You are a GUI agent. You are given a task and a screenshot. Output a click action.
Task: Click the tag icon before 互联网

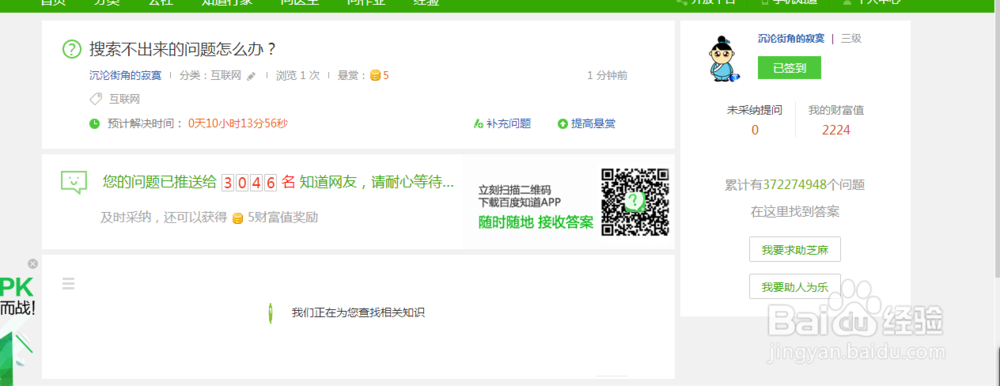click(x=96, y=99)
